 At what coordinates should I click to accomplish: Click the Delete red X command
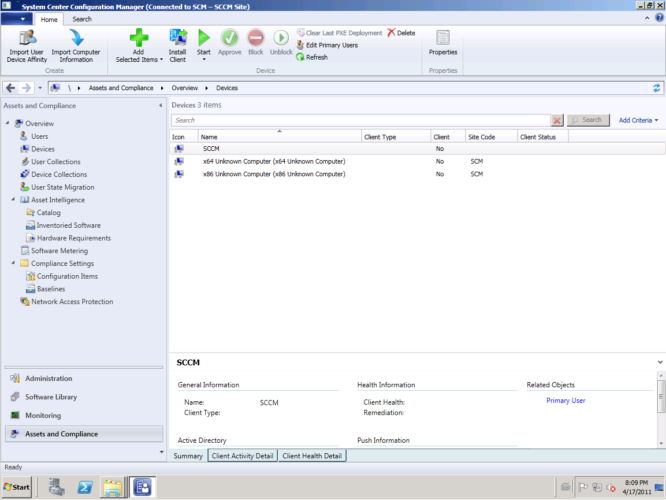[x=401, y=33]
